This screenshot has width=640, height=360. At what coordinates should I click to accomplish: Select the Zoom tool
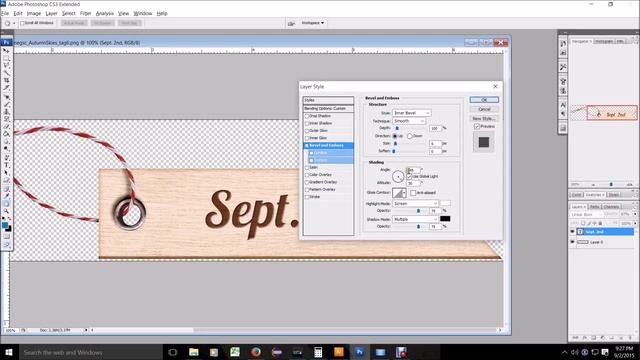(x=7, y=211)
